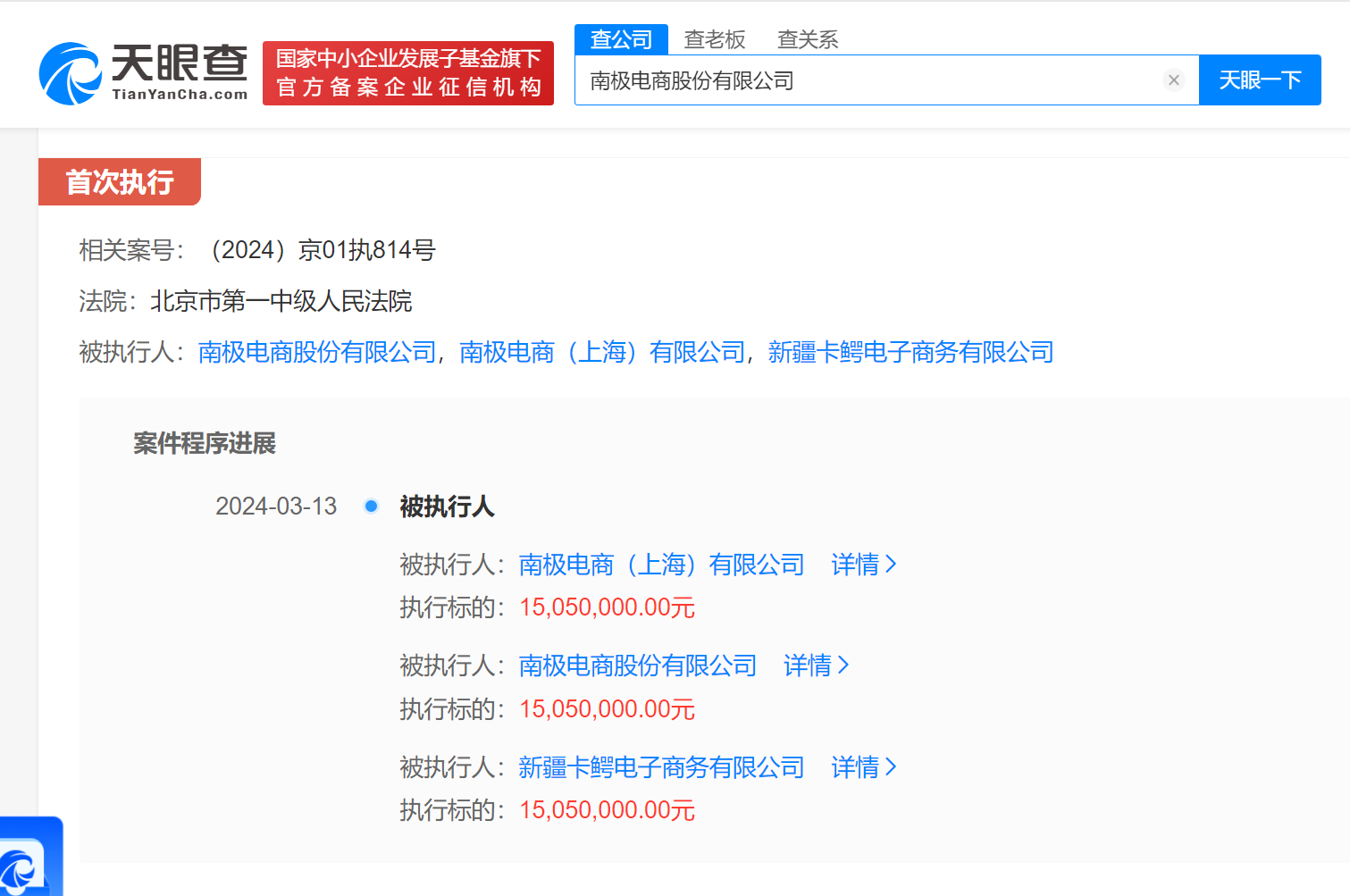1350x896 pixels.
Task: Click court name 北京市第一中级人民法院
Action: (x=281, y=301)
